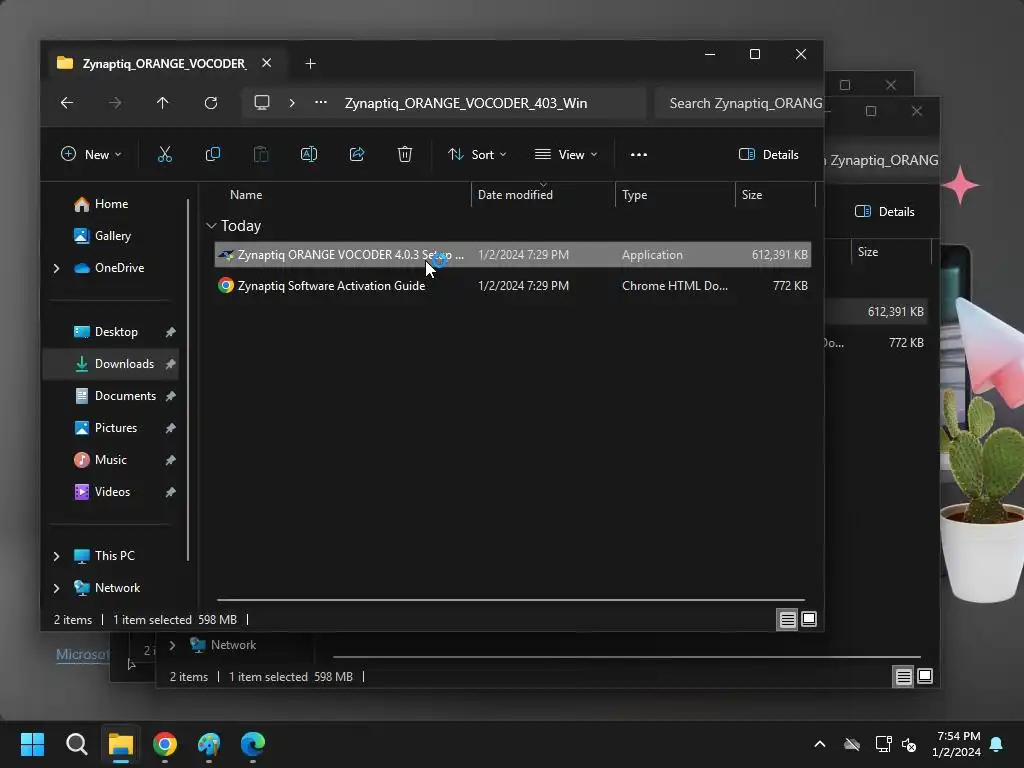The width and height of the screenshot is (1024, 768).
Task: Sort by the Type column header
Action: tap(634, 195)
